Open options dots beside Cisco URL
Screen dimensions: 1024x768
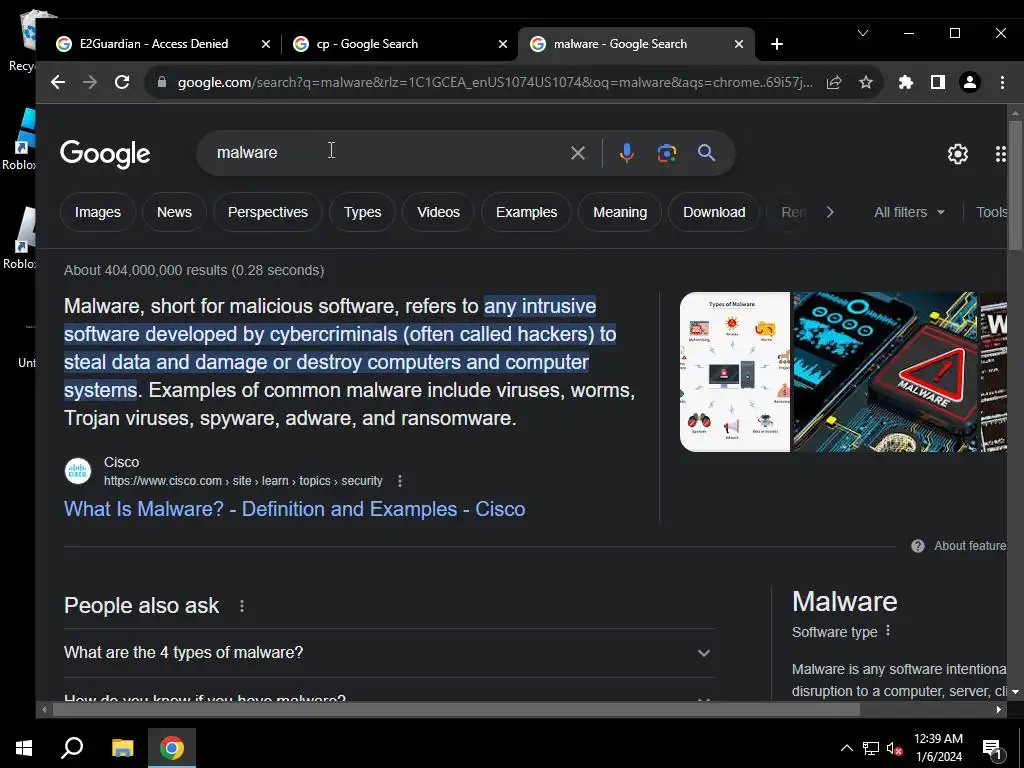[x=400, y=481]
